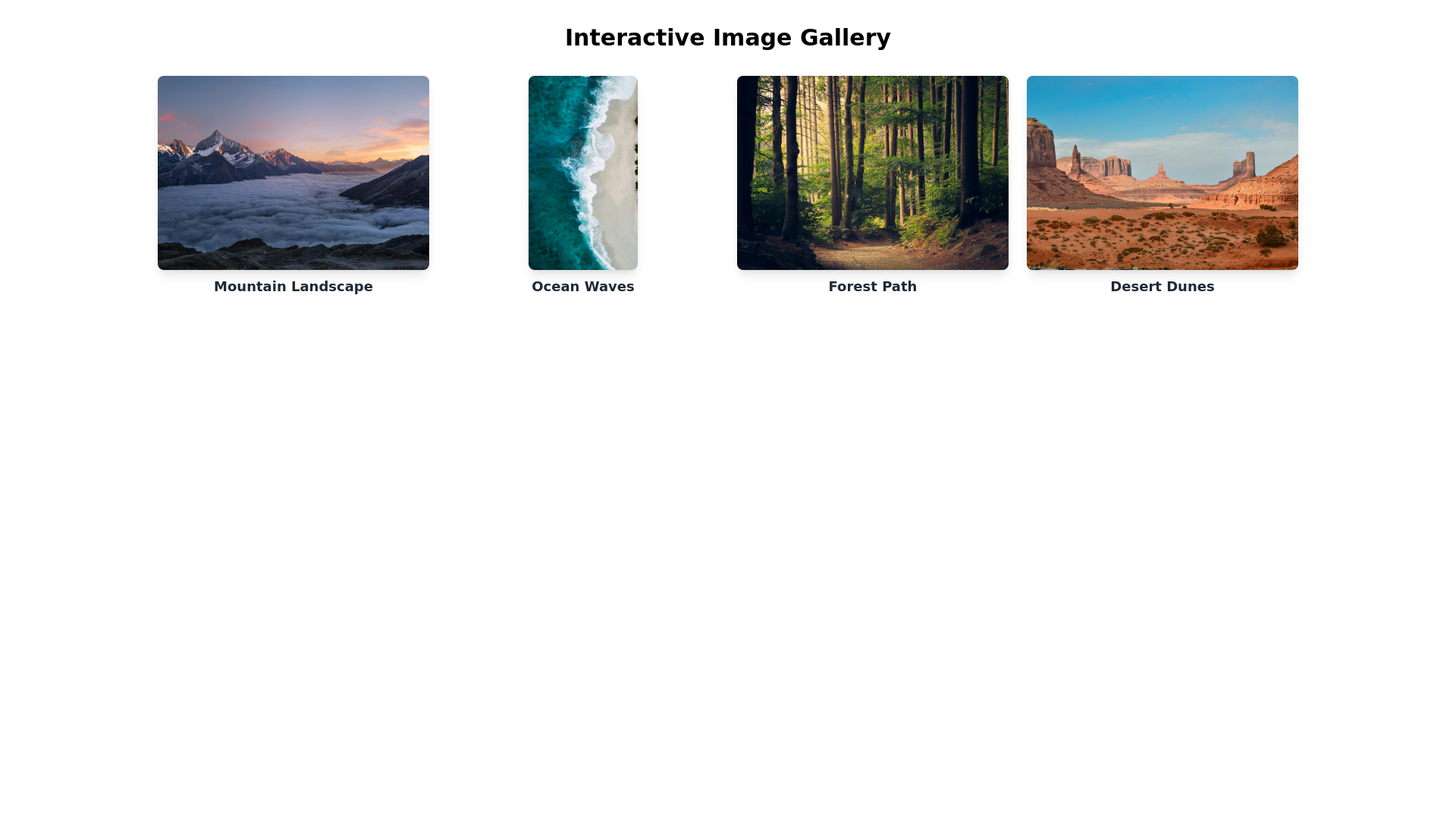1456x819 pixels.
Task: Open the Desert Dunes image
Action: point(1163,173)
